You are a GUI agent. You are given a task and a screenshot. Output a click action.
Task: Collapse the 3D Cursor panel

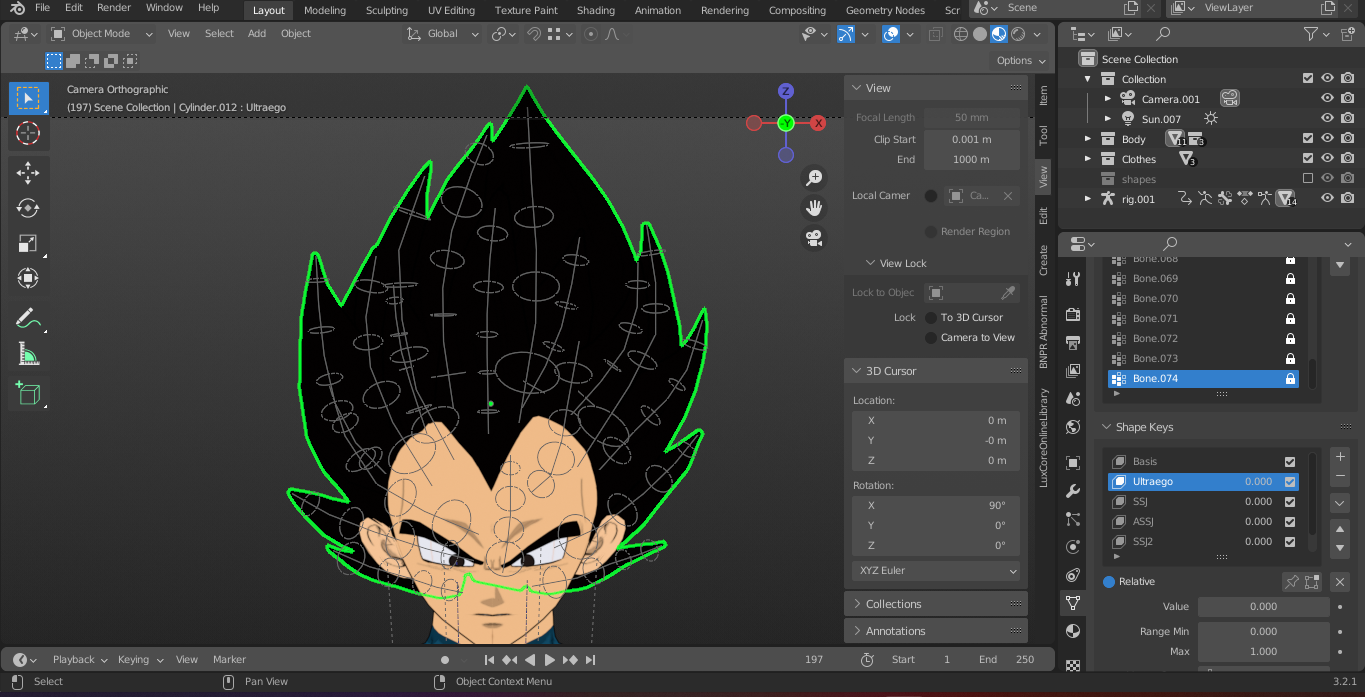click(x=936, y=371)
